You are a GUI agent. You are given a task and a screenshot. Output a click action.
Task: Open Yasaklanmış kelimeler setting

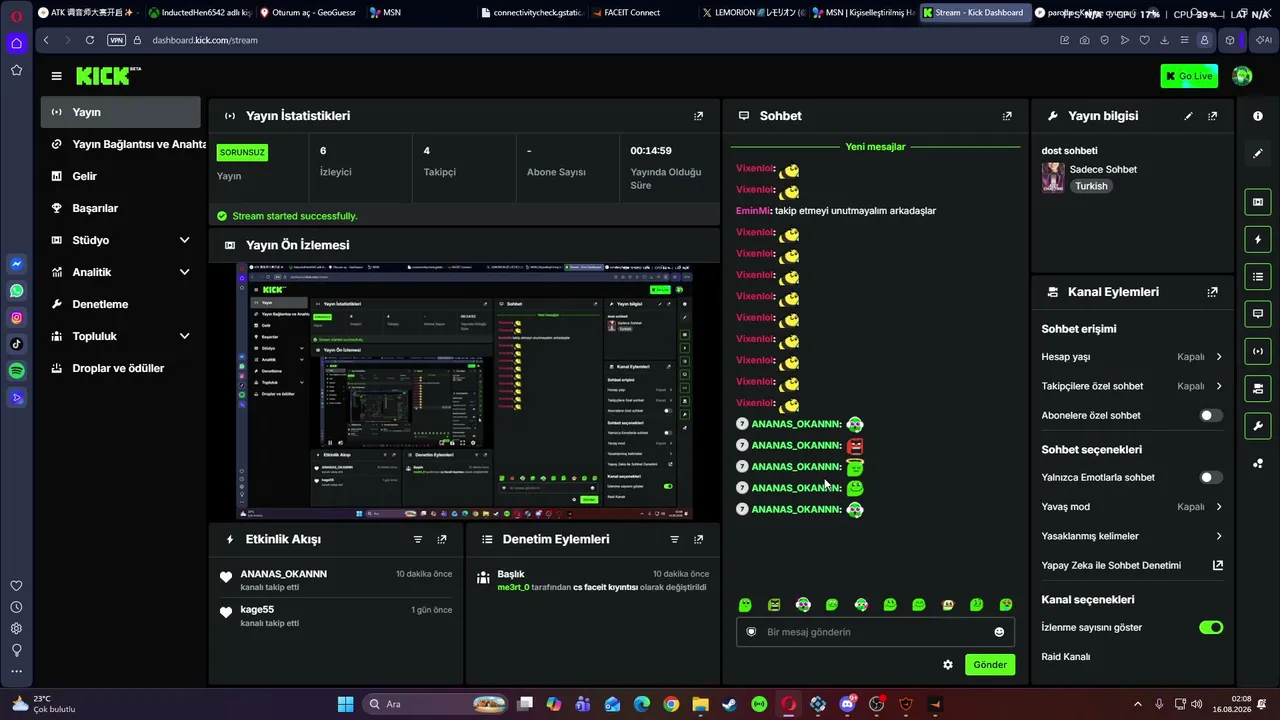coord(1132,536)
